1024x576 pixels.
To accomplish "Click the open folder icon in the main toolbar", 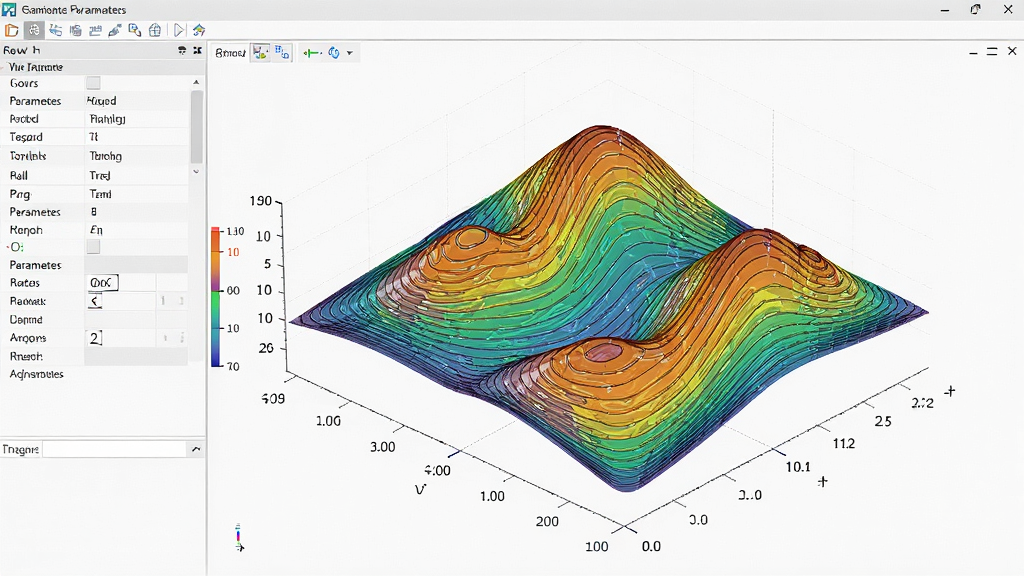I will [12, 30].
